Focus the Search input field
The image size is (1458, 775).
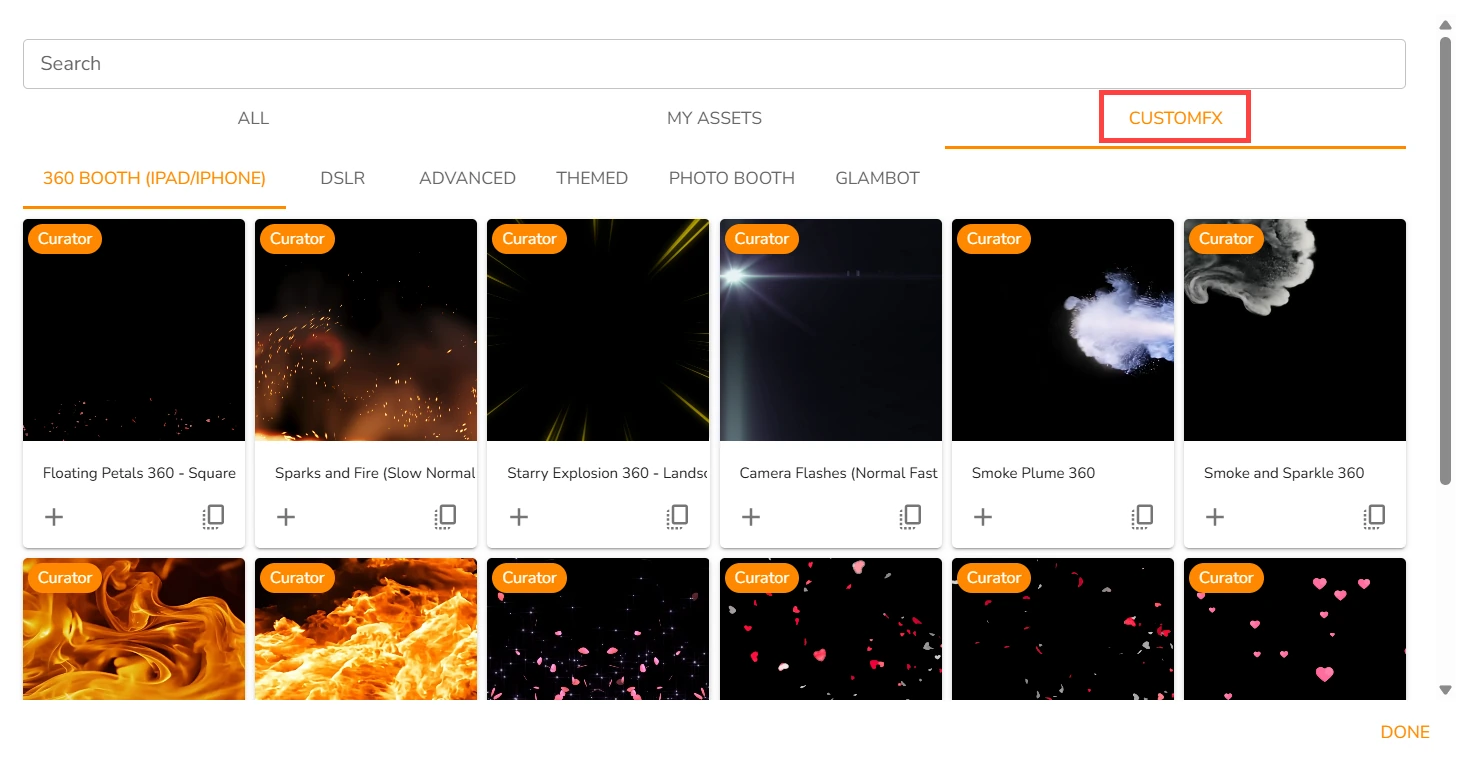point(714,64)
